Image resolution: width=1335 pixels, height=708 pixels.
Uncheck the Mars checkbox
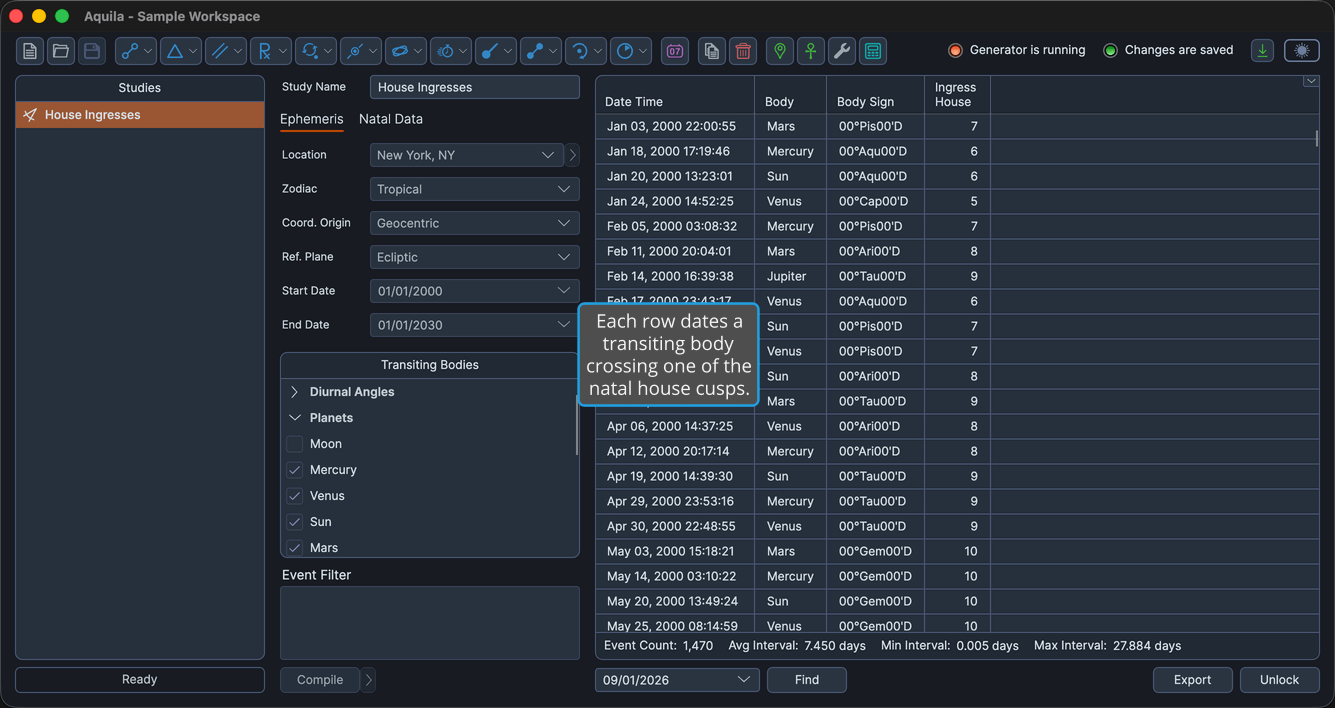coord(295,548)
